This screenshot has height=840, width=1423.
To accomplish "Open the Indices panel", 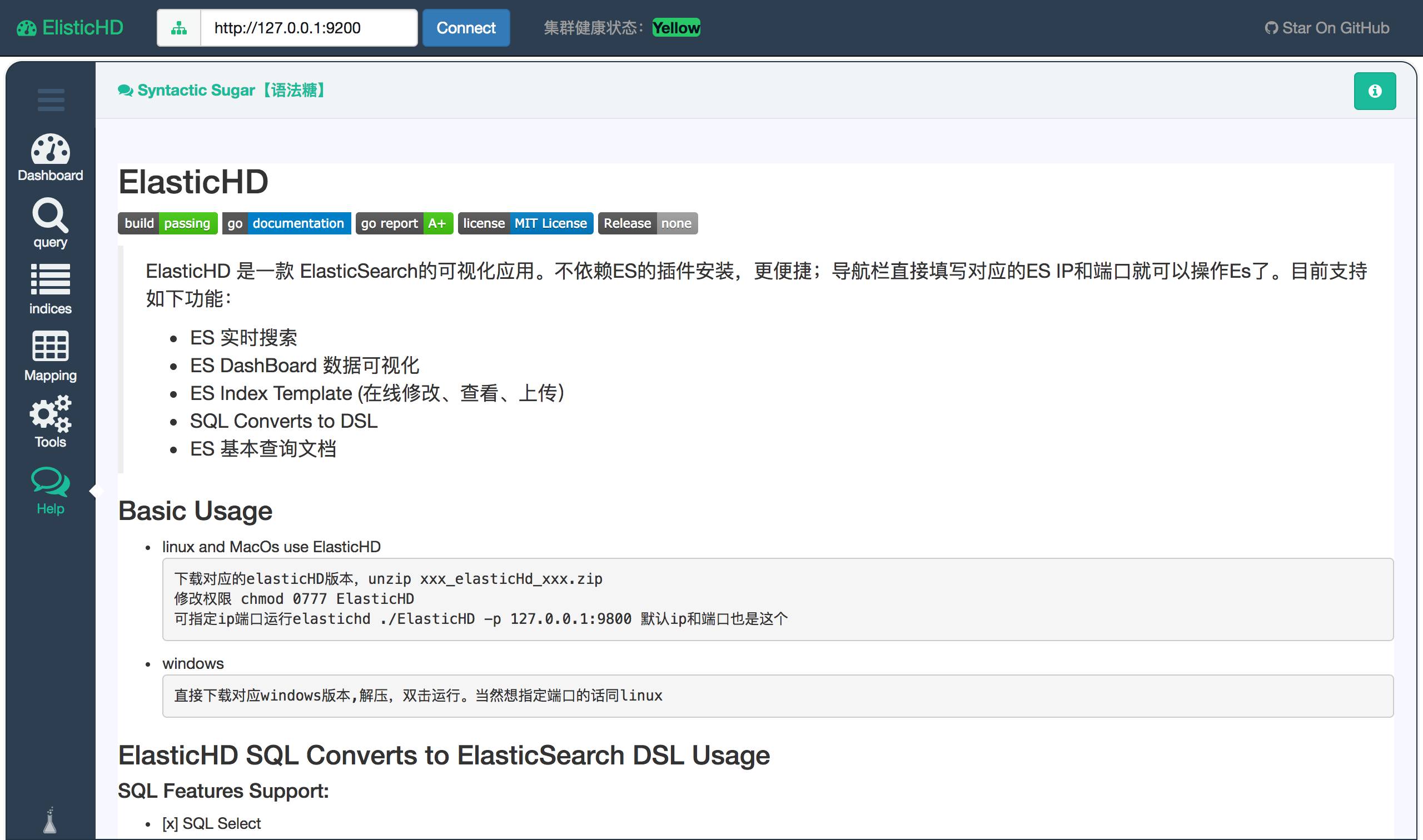I will pos(50,290).
